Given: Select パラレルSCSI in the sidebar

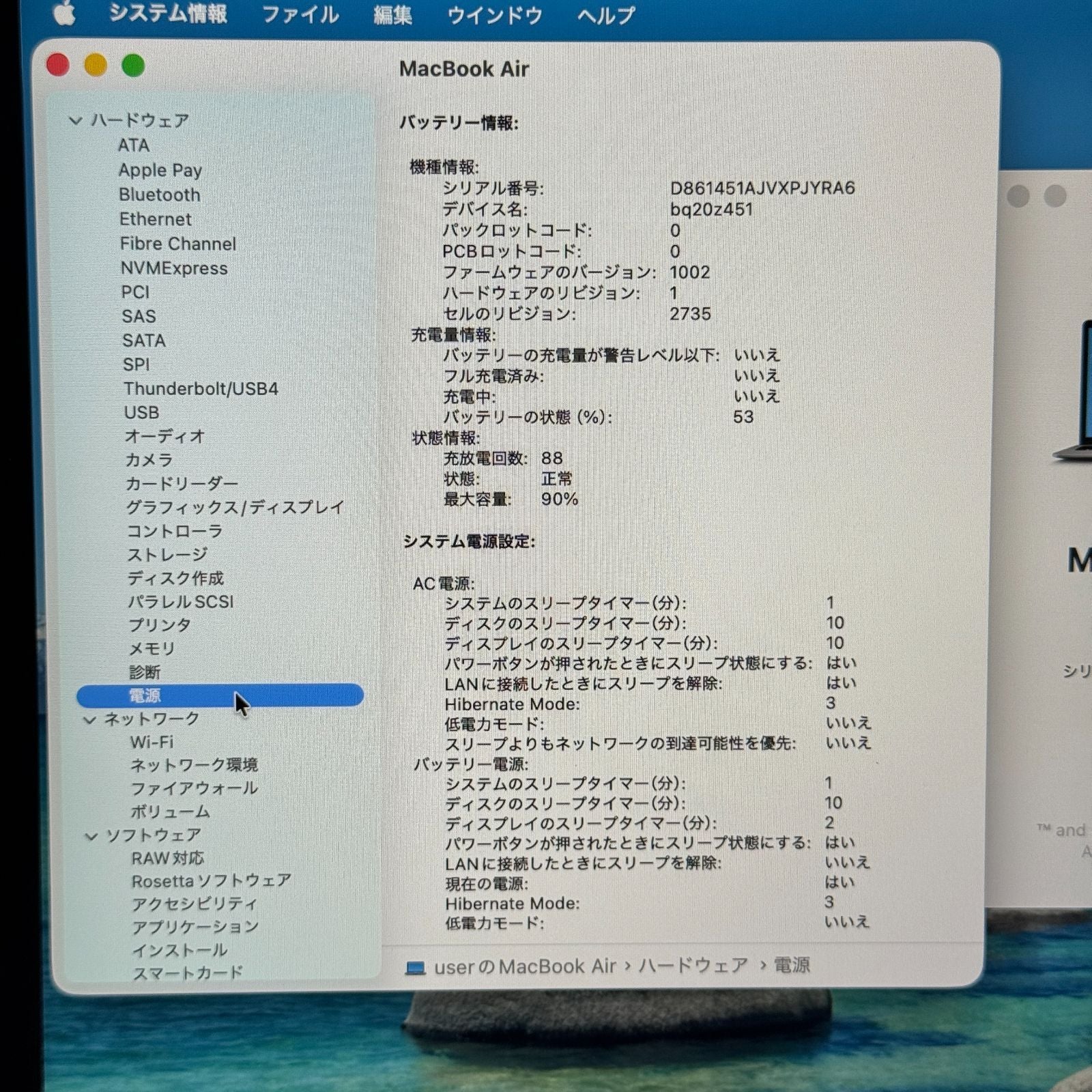Looking at the screenshot, I should (x=181, y=602).
